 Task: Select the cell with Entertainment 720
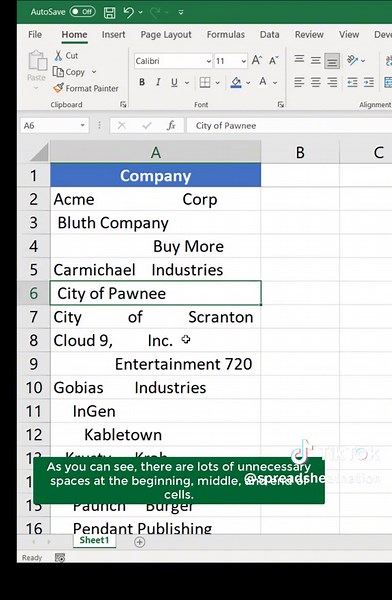click(155, 364)
